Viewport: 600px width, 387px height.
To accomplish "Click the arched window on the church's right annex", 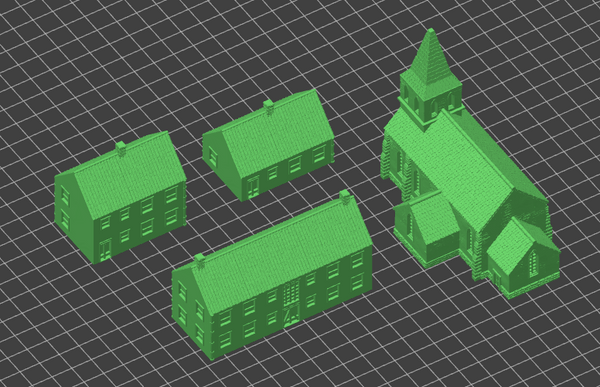I will pyautogui.click(x=533, y=263).
